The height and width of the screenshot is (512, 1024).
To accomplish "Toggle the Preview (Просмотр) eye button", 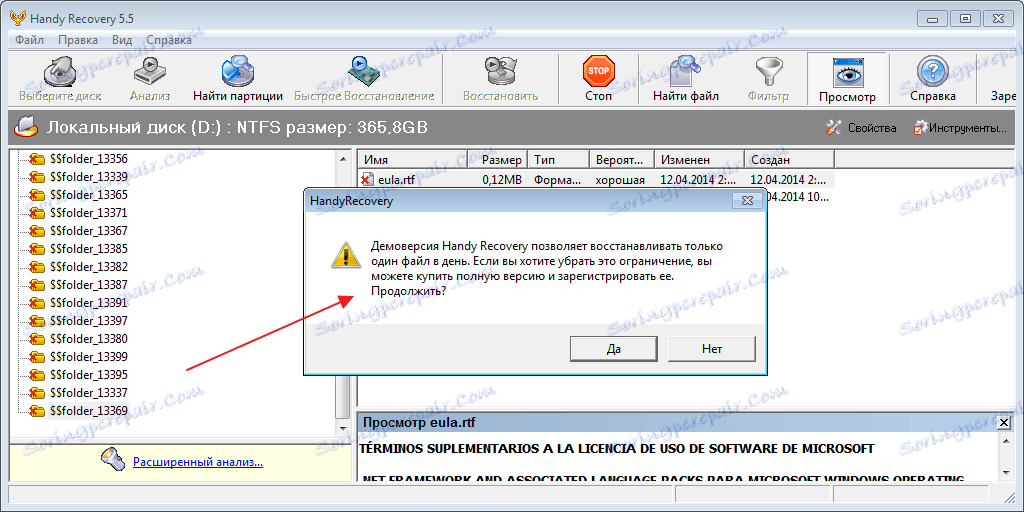I will click(x=847, y=79).
